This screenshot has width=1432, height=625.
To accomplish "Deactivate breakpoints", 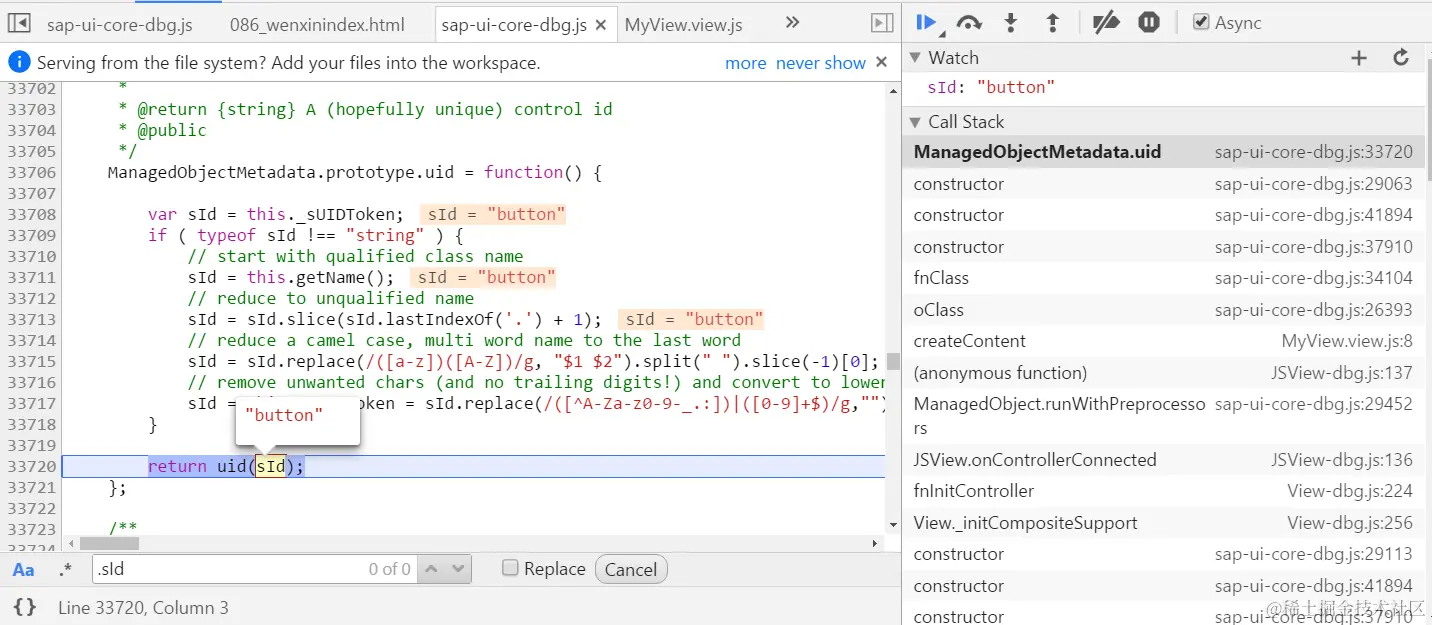I will 1105,22.
